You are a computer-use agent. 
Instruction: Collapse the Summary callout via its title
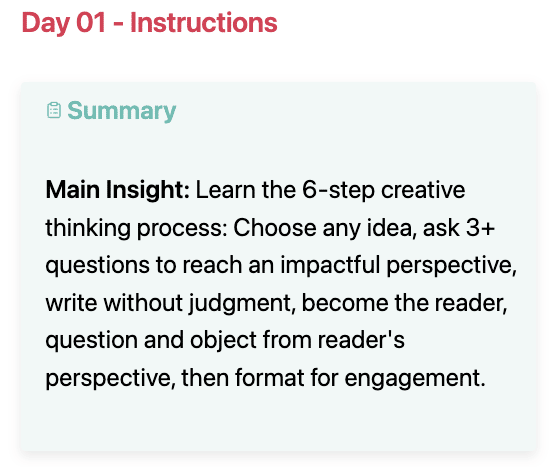(x=121, y=111)
